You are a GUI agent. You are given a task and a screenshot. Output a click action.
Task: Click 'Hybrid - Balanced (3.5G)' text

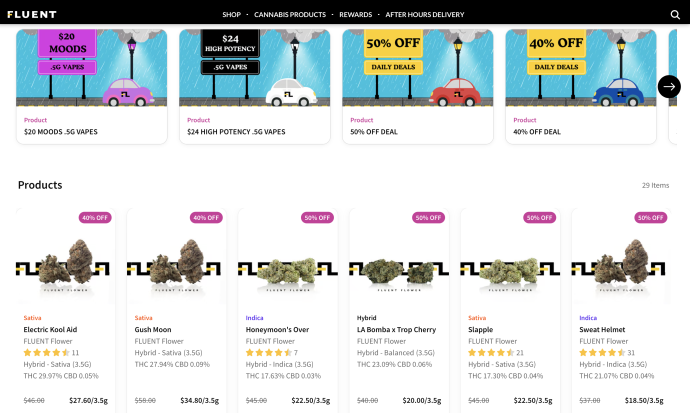tap(396, 353)
